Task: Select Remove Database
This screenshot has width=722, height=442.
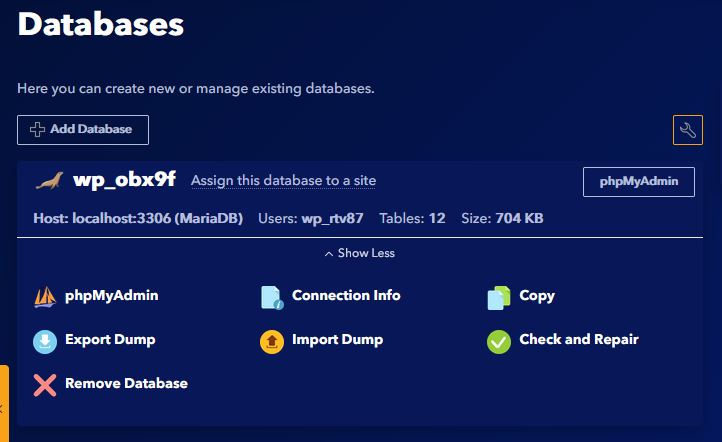Action: point(127,383)
